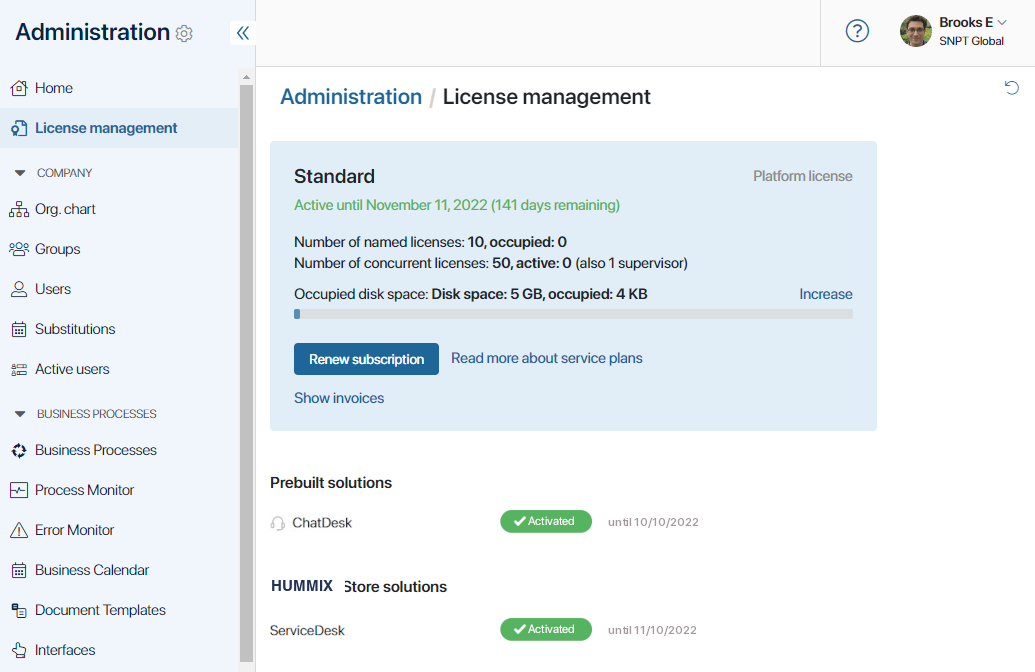Go to Administration breadcrumb link
This screenshot has width=1035, height=672.
click(x=351, y=97)
